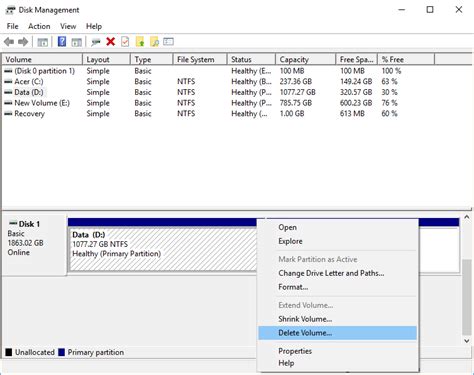Click the 785.75 GB capacity cell
Image resolution: width=474 pixels, height=375 pixels.
pyautogui.click(x=296, y=103)
